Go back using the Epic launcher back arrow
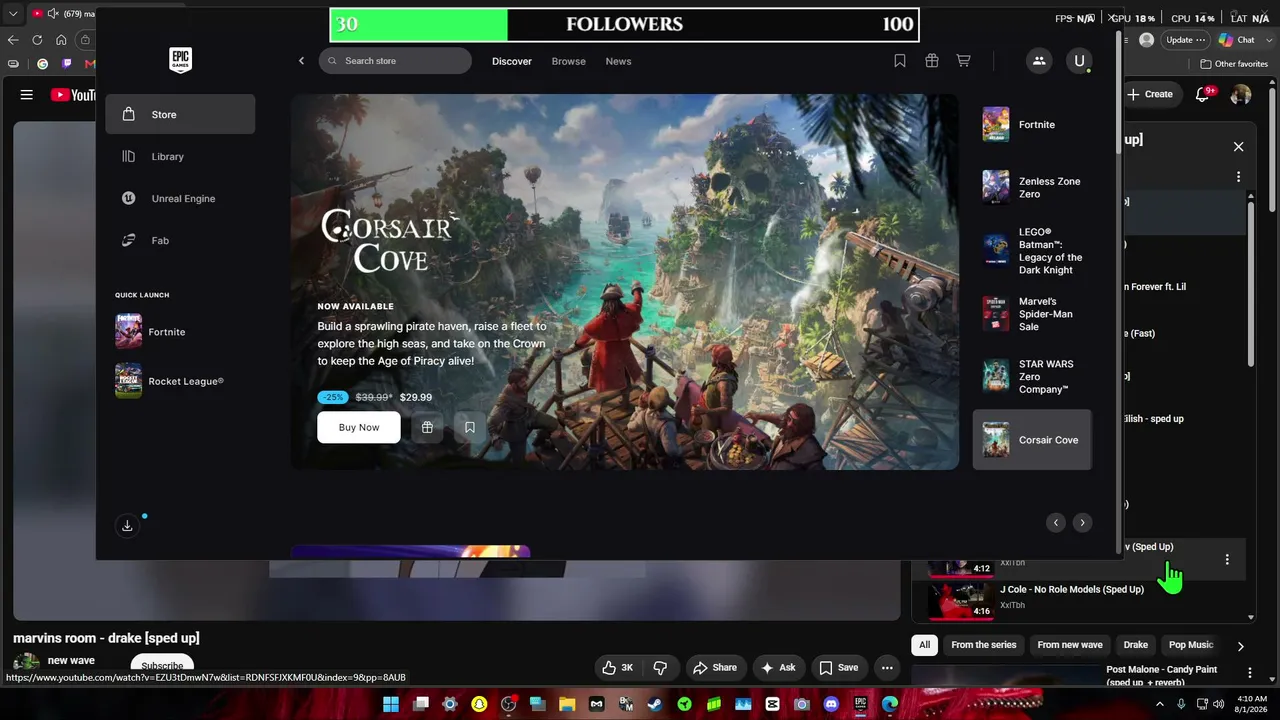 (301, 61)
